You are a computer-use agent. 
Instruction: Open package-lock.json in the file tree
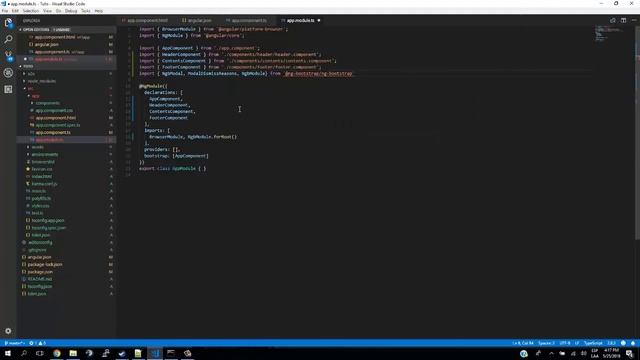[x=45, y=264]
